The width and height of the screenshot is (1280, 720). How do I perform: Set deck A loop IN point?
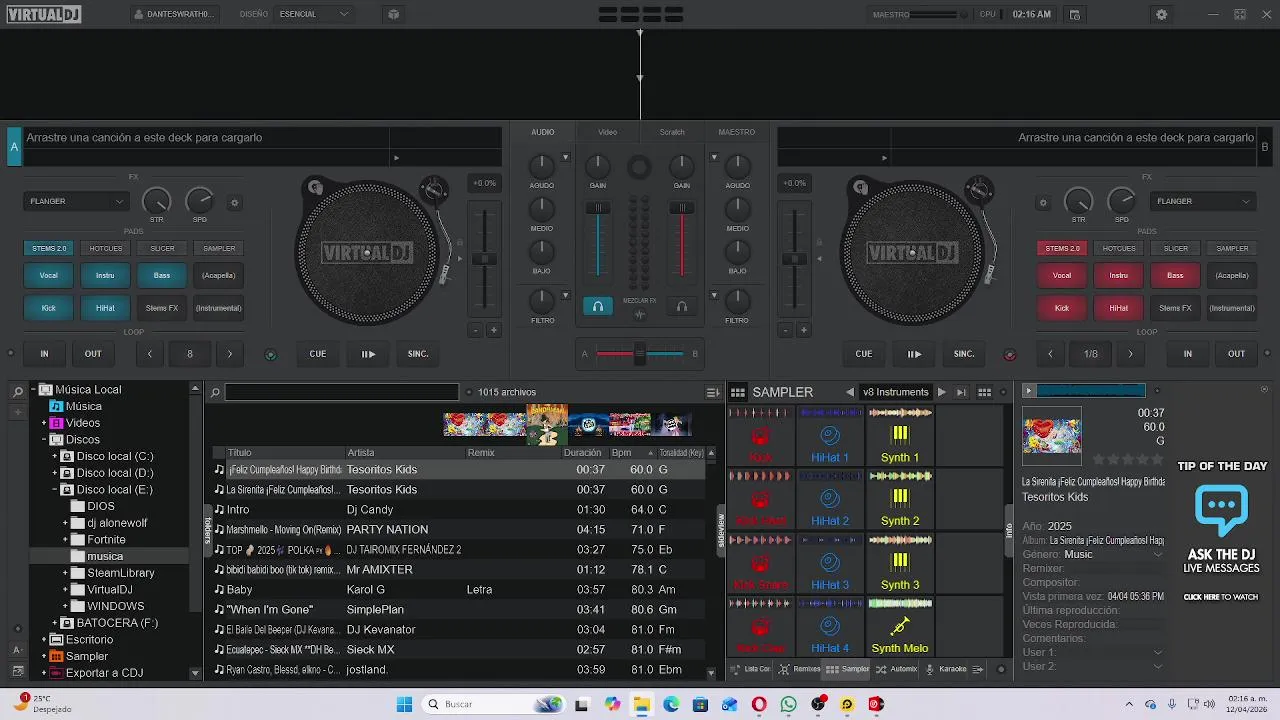point(44,354)
